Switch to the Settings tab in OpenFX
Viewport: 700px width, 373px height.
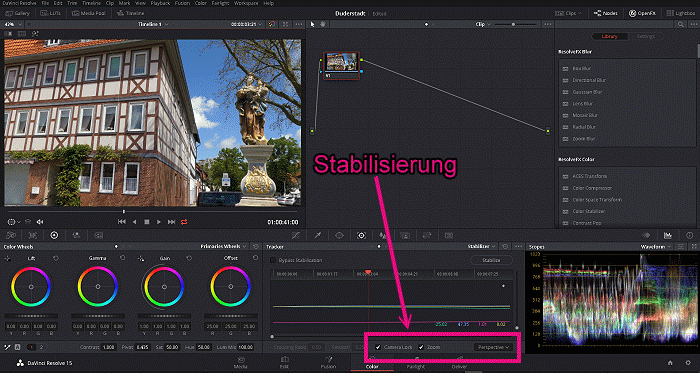(645, 36)
